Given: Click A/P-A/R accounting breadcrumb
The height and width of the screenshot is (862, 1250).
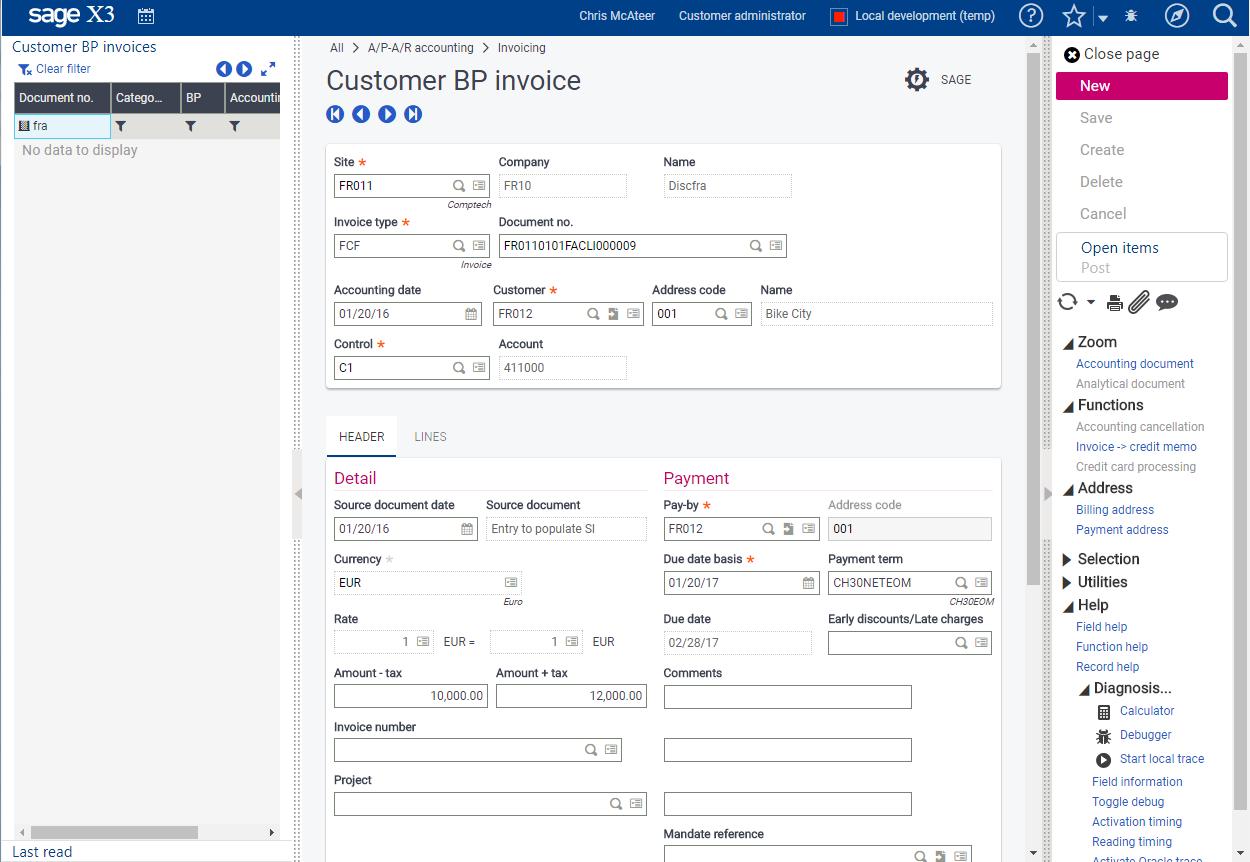Looking at the screenshot, I should coord(421,48).
